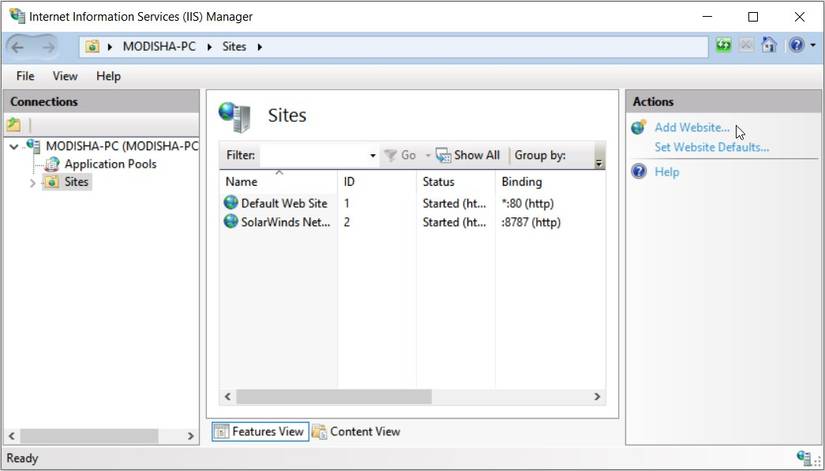The height and width of the screenshot is (471, 825).
Task: Click the Go funnel icon in filter bar
Action: pyautogui.click(x=390, y=155)
